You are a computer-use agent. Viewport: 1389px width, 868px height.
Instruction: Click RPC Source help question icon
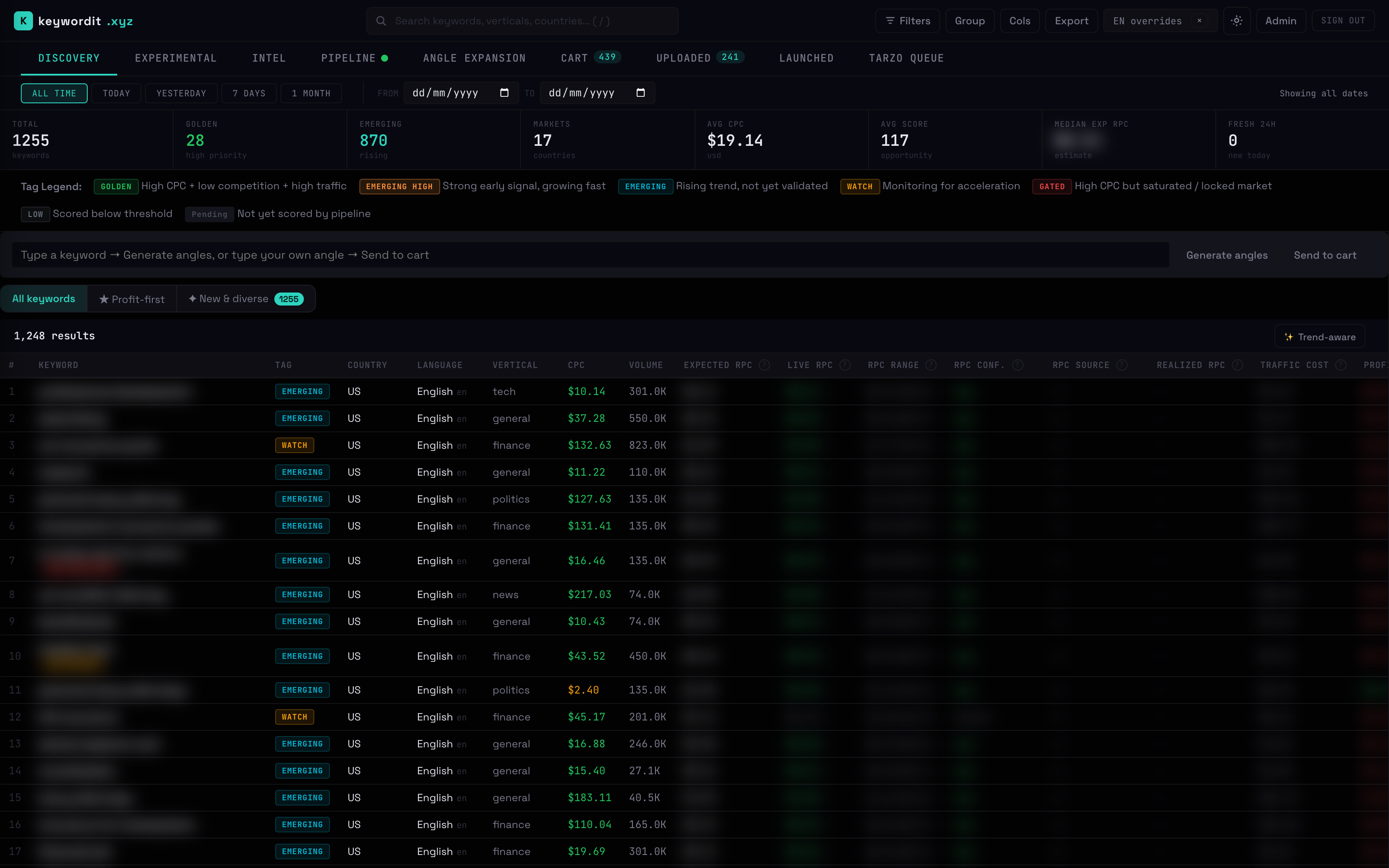click(1122, 365)
